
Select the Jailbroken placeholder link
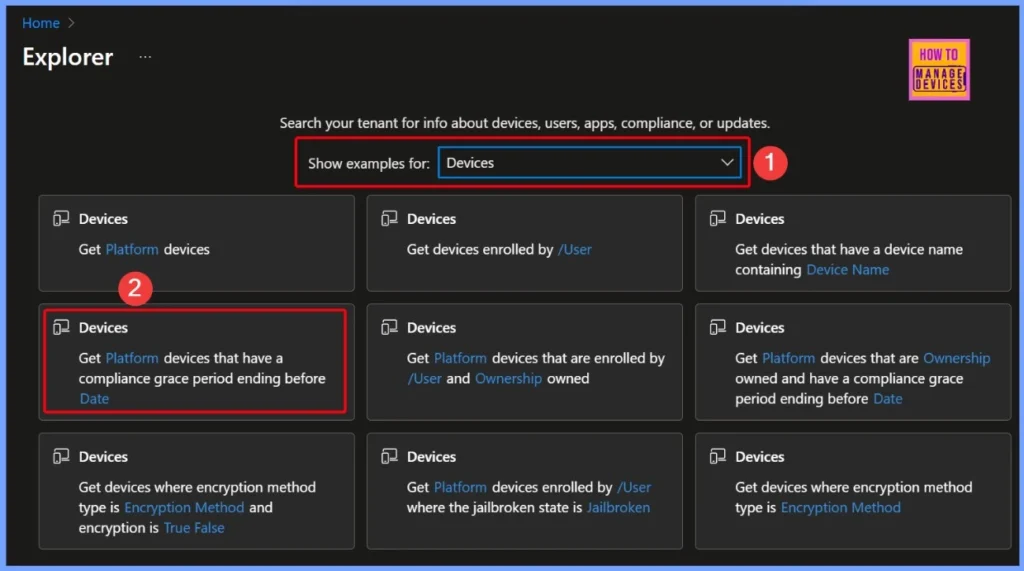(618, 507)
